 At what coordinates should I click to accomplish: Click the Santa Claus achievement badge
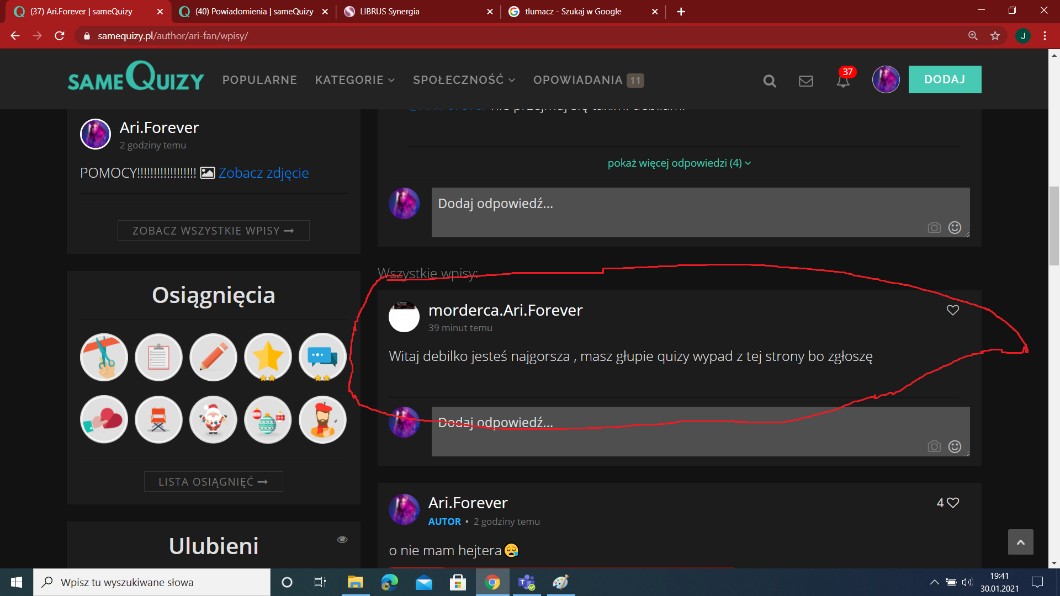point(213,419)
